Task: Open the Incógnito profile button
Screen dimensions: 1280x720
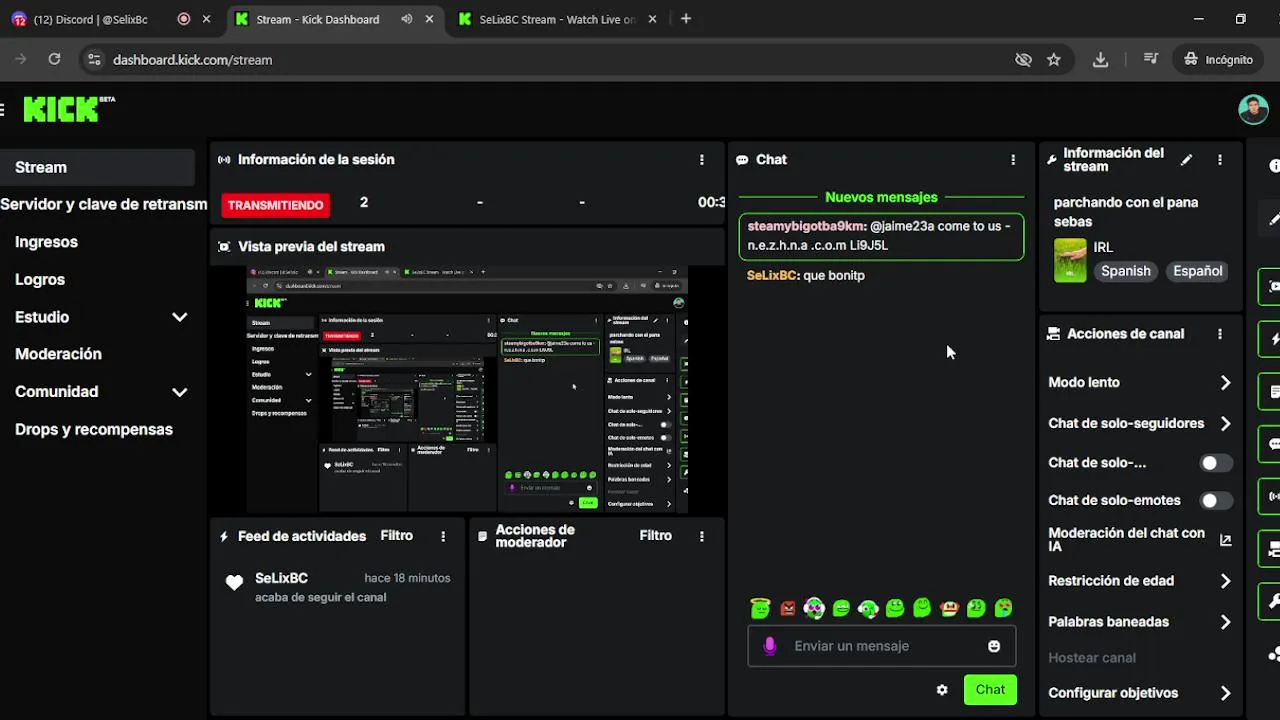Action: tap(1219, 60)
